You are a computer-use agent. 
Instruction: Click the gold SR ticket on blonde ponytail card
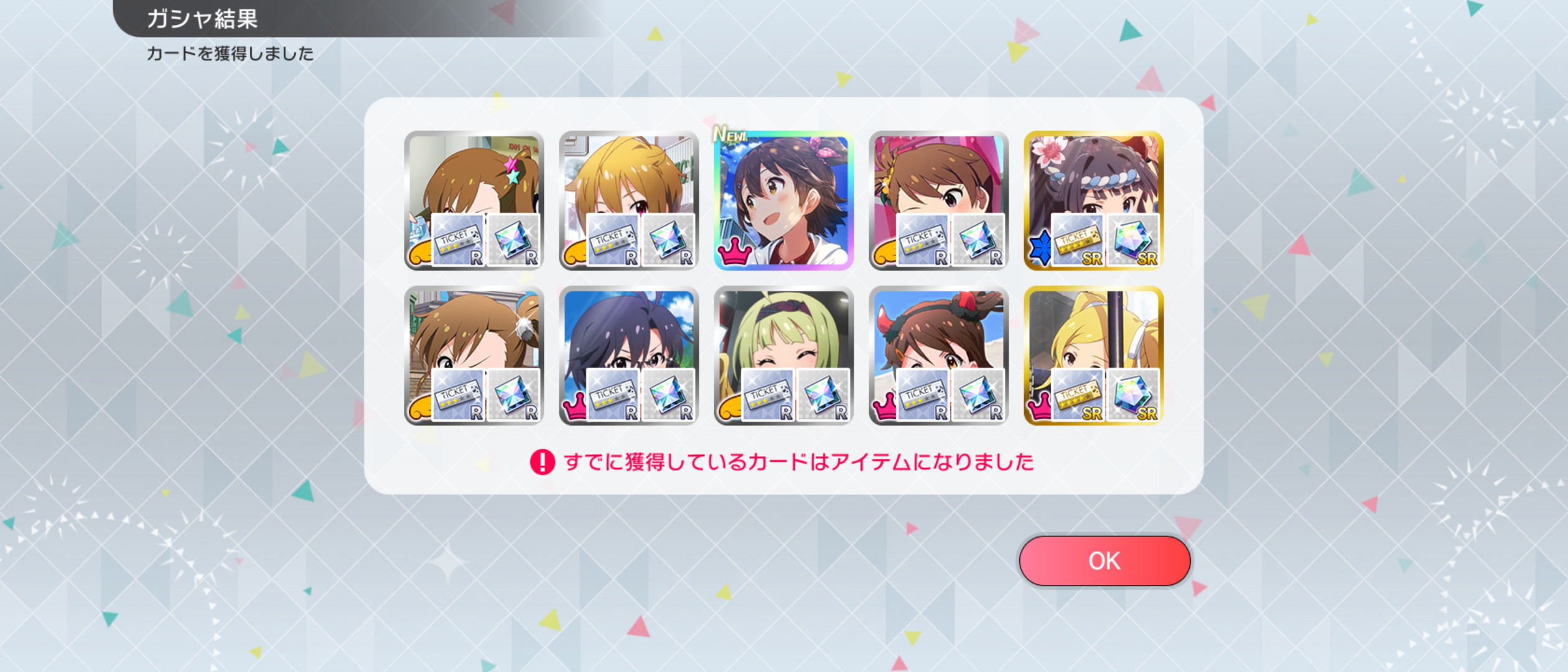(x=1078, y=396)
